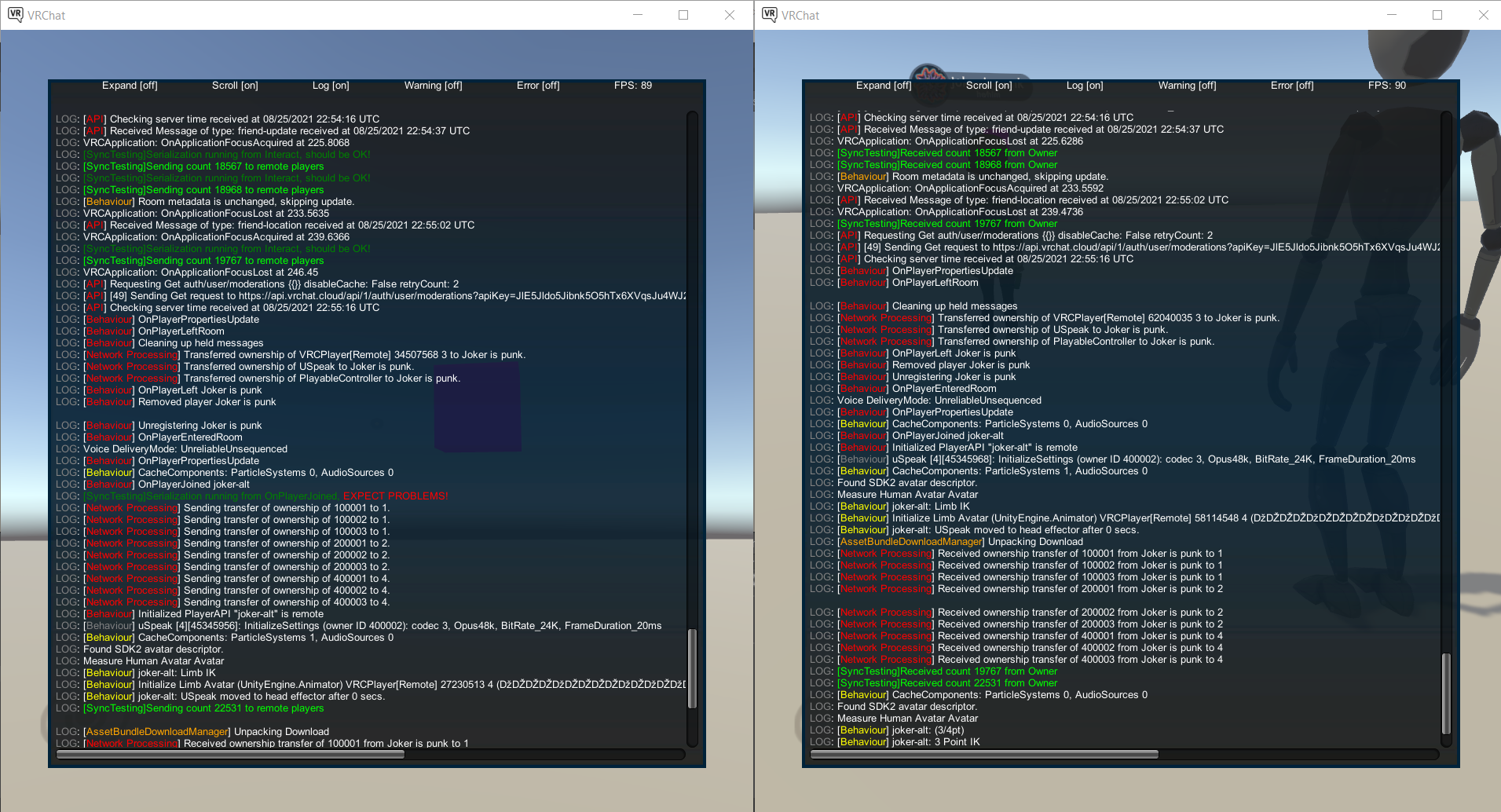The image size is (1501, 812).
Task: Click 'Transferred ownership of VRCPlayer[Remote] 62040035' line
Action: (x=1045, y=318)
